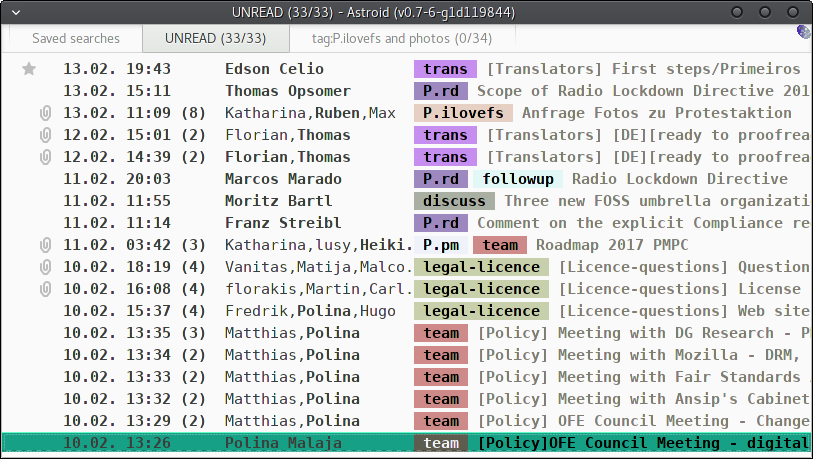
Task: Click the attachment paperclip on Anfrage Fotos thread
Action: (44, 113)
